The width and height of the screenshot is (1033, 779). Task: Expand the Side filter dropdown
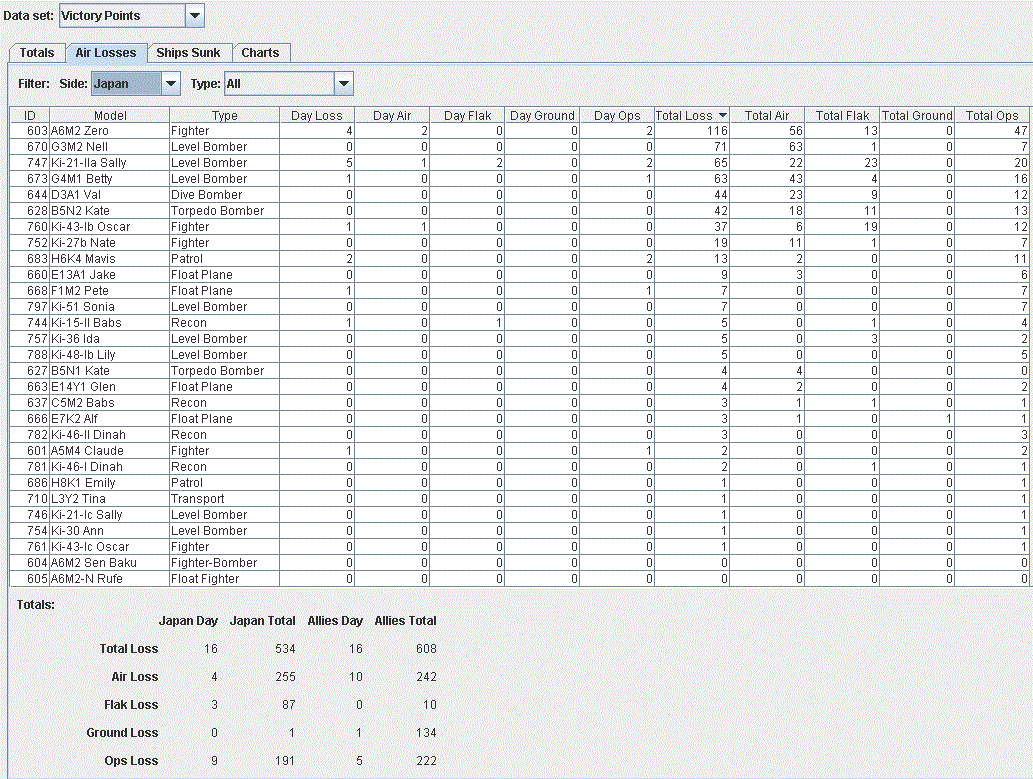171,84
